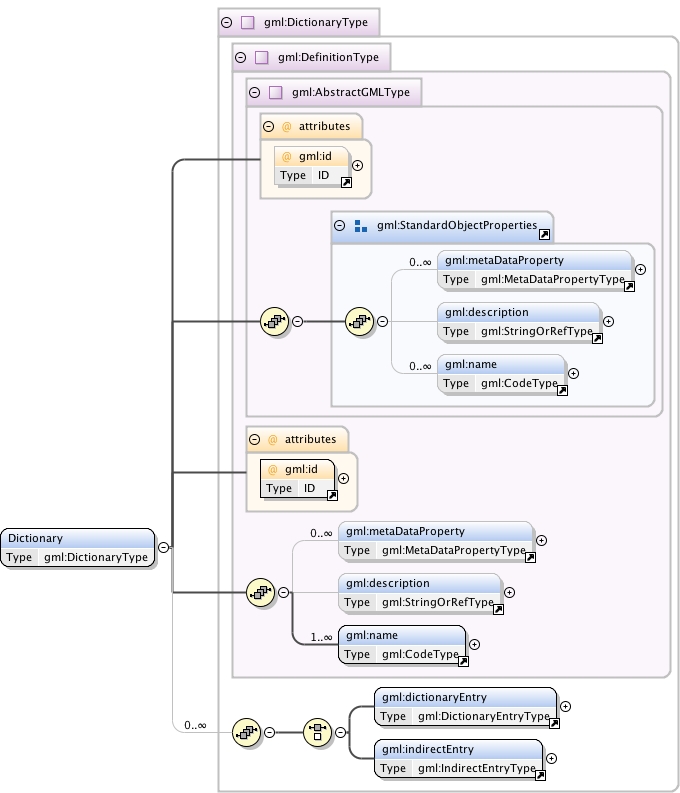Collapse the 0..∞ sequence before the choice
The height and width of the screenshot is (793, 680).
click(x=270, y=732)
